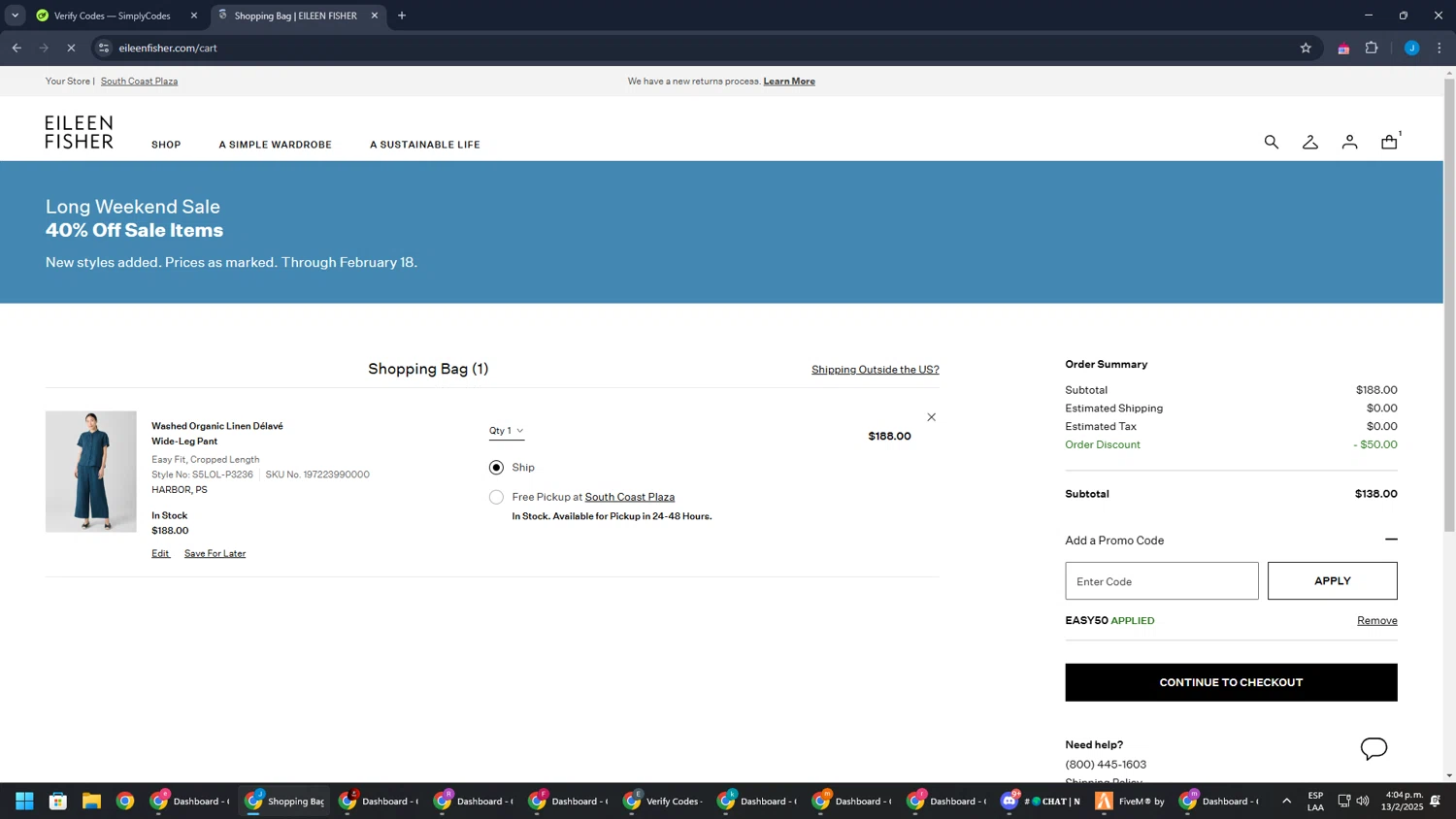The image size is (1456, 819).
Task: Open volume control in system tray
Action: (x=1363, y=801)
